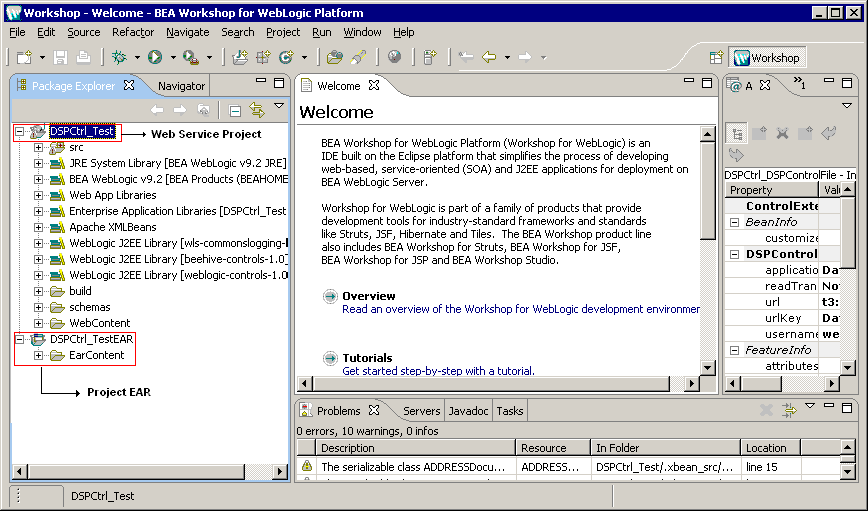Click the Package Explorer horizontal scrollbar right arrow
868x511 pixels.
pos(280,472)
